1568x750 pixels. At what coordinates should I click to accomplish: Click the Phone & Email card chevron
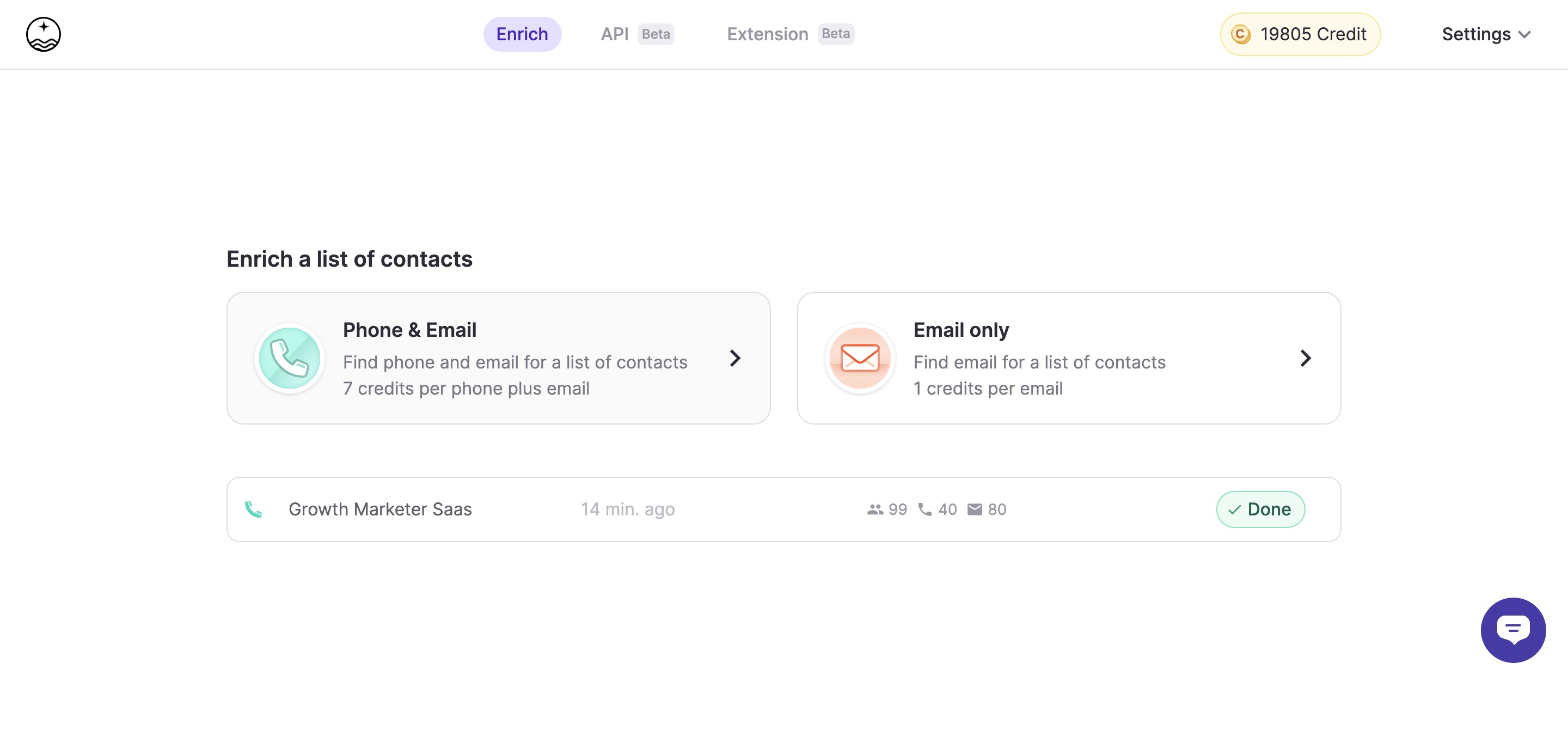734,358
